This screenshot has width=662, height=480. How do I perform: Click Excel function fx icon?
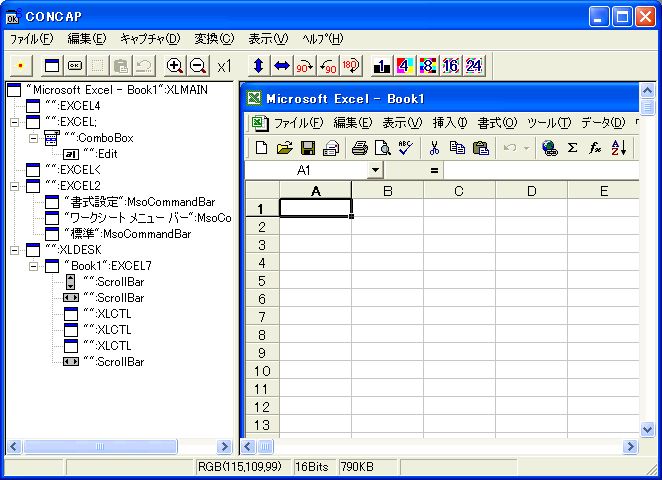click(x=595, y=148)
